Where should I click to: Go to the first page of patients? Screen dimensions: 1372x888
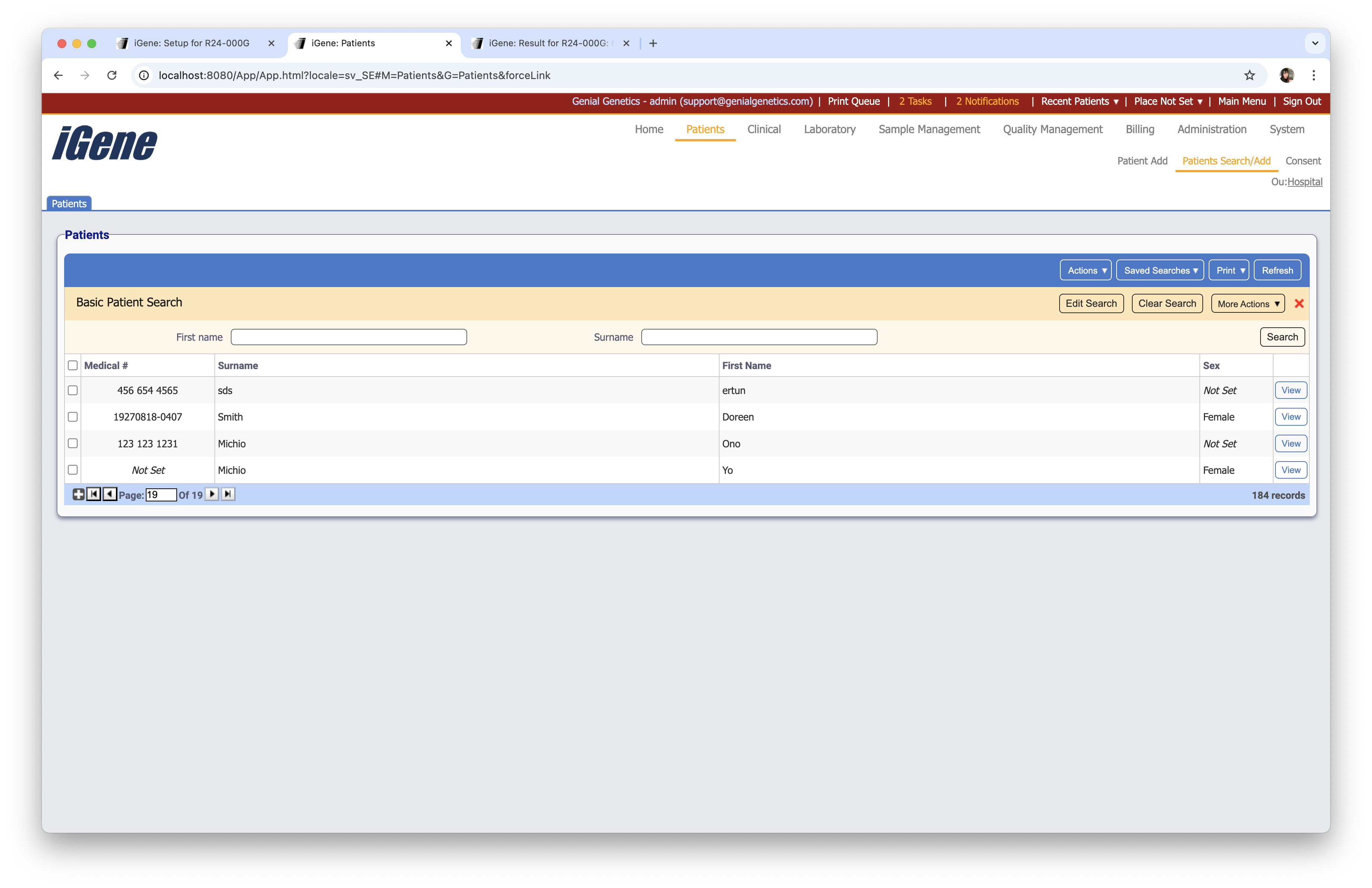(93, 494)
